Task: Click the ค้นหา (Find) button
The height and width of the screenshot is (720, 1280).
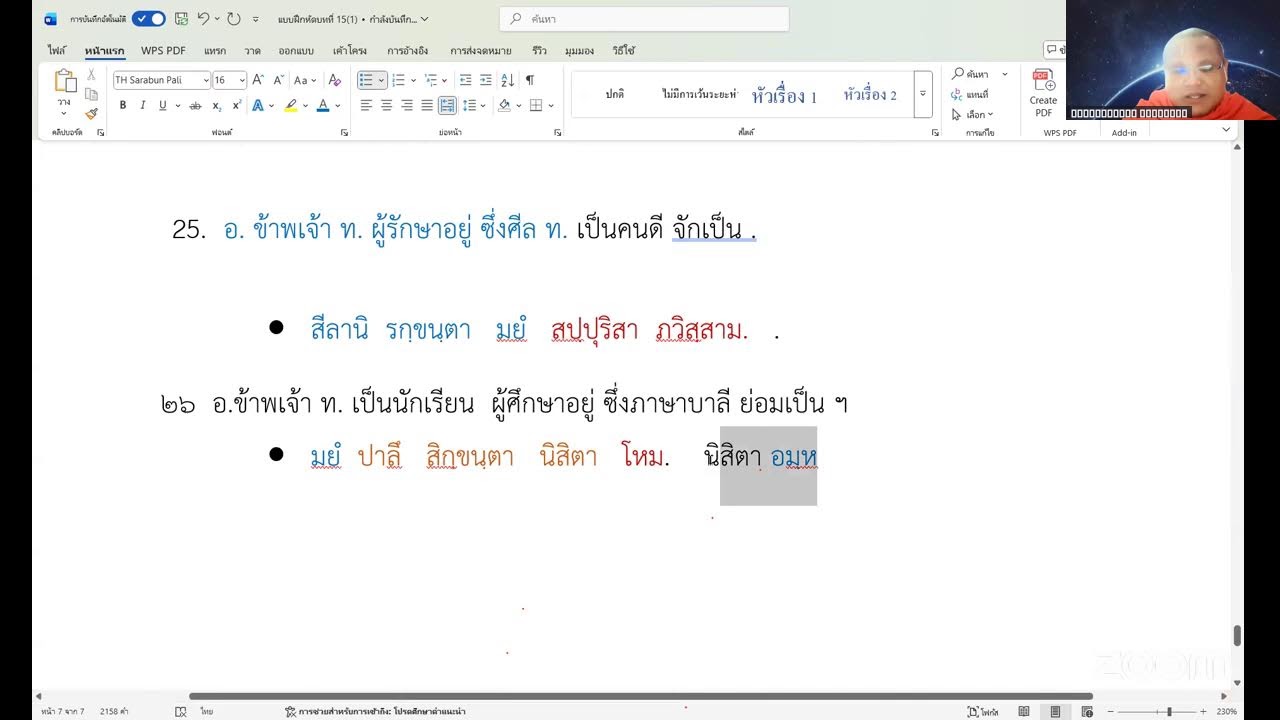Action: [970, 74]
